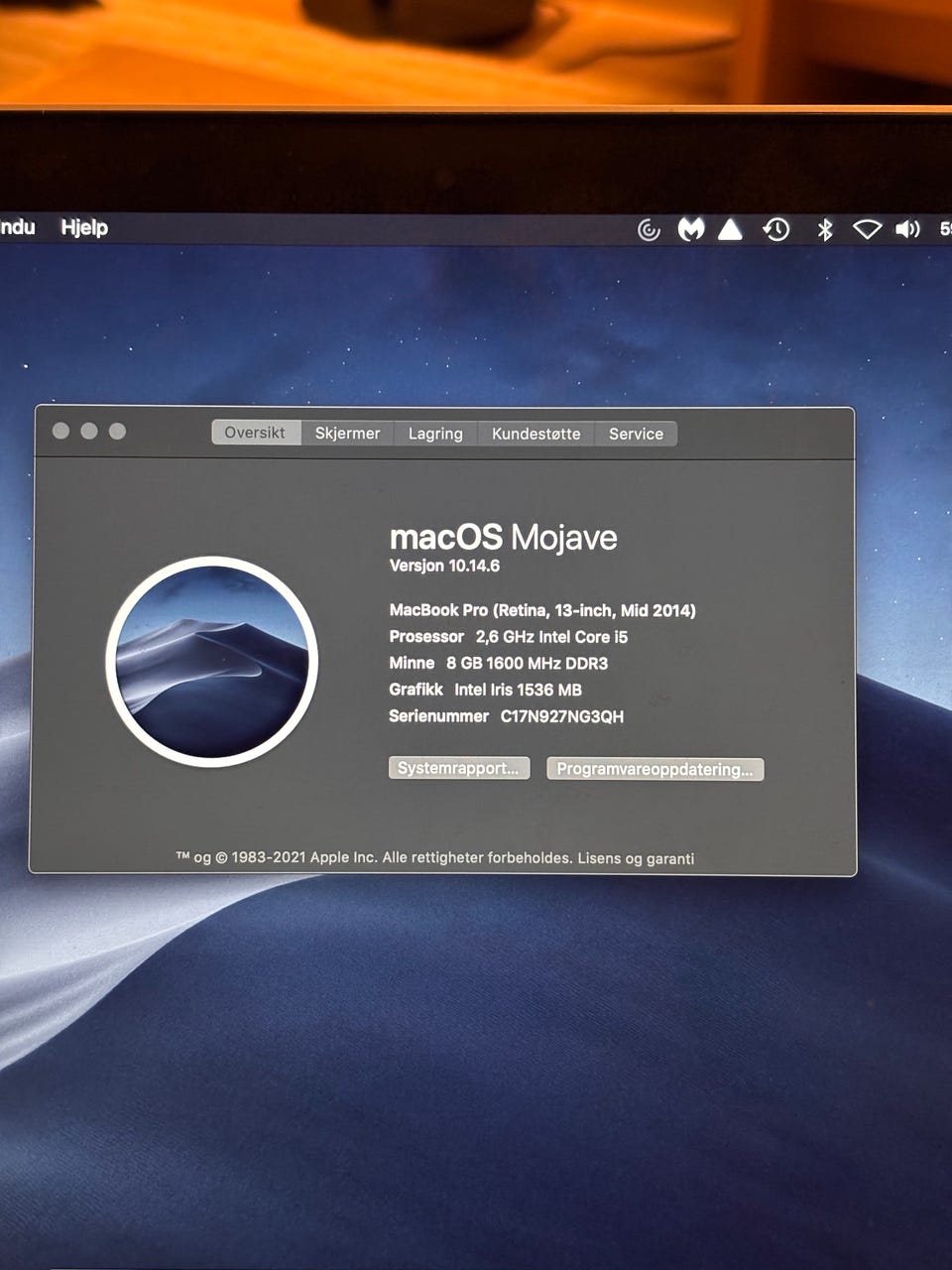Click the spiral radar icon in menu bar
This screenshot has height=1270, width=952.
pos(649,230)
